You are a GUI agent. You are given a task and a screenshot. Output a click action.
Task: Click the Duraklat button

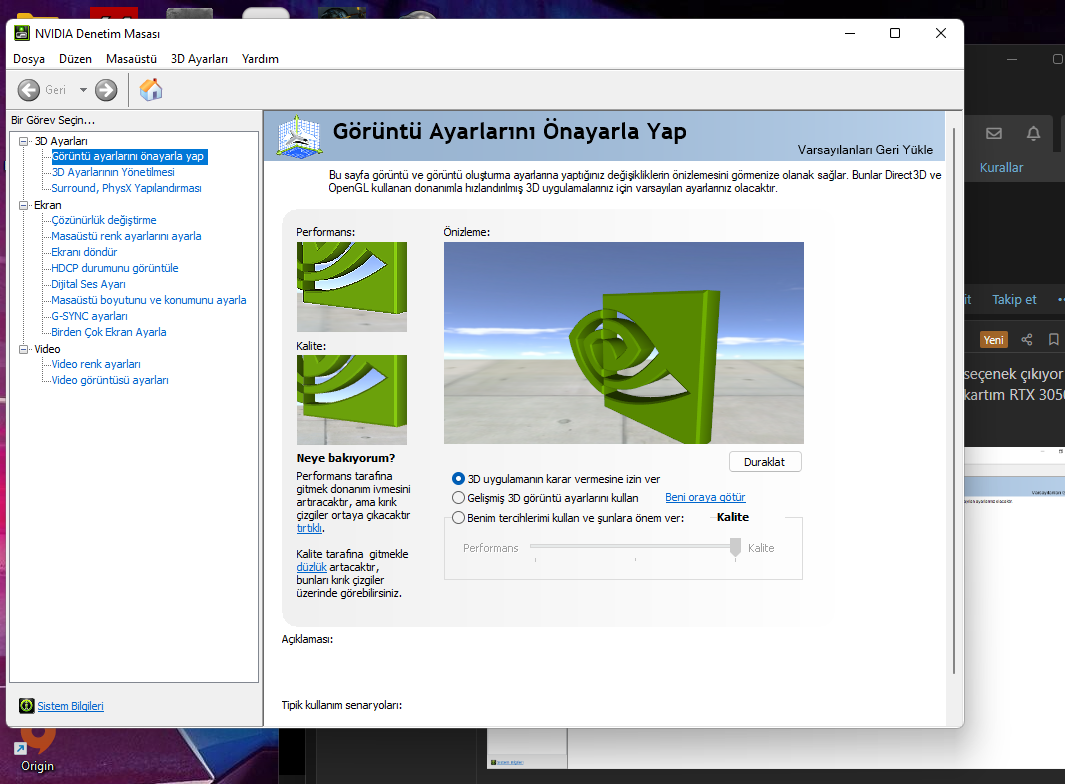tap(765, 462)
